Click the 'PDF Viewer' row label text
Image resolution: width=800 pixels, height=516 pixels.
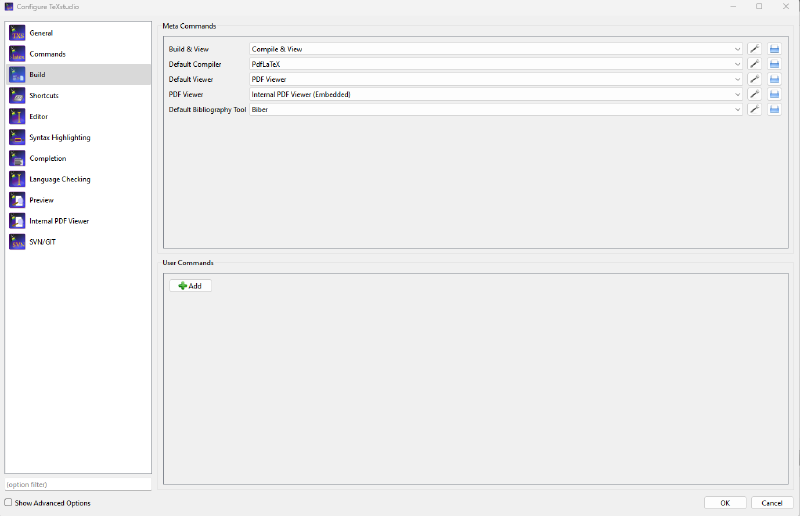tap(186, 94)
